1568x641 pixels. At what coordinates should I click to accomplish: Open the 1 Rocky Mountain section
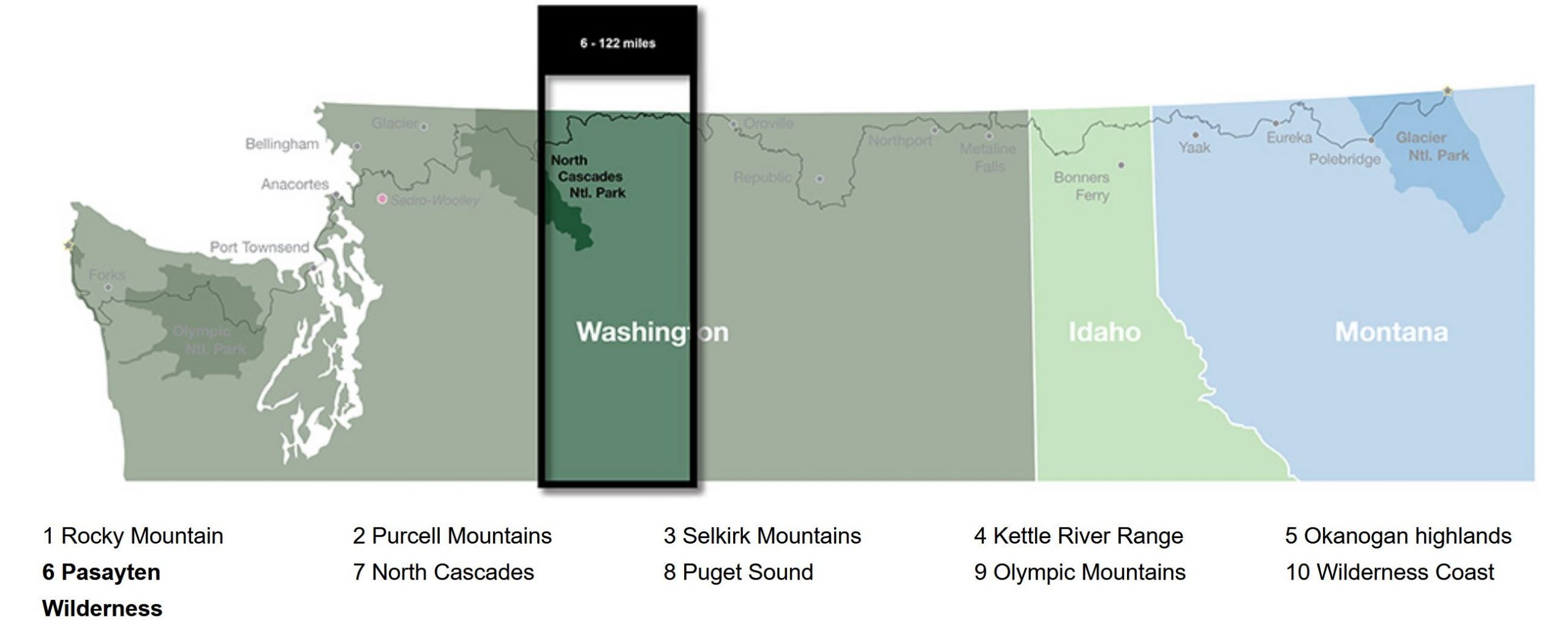tap(133, 536)
